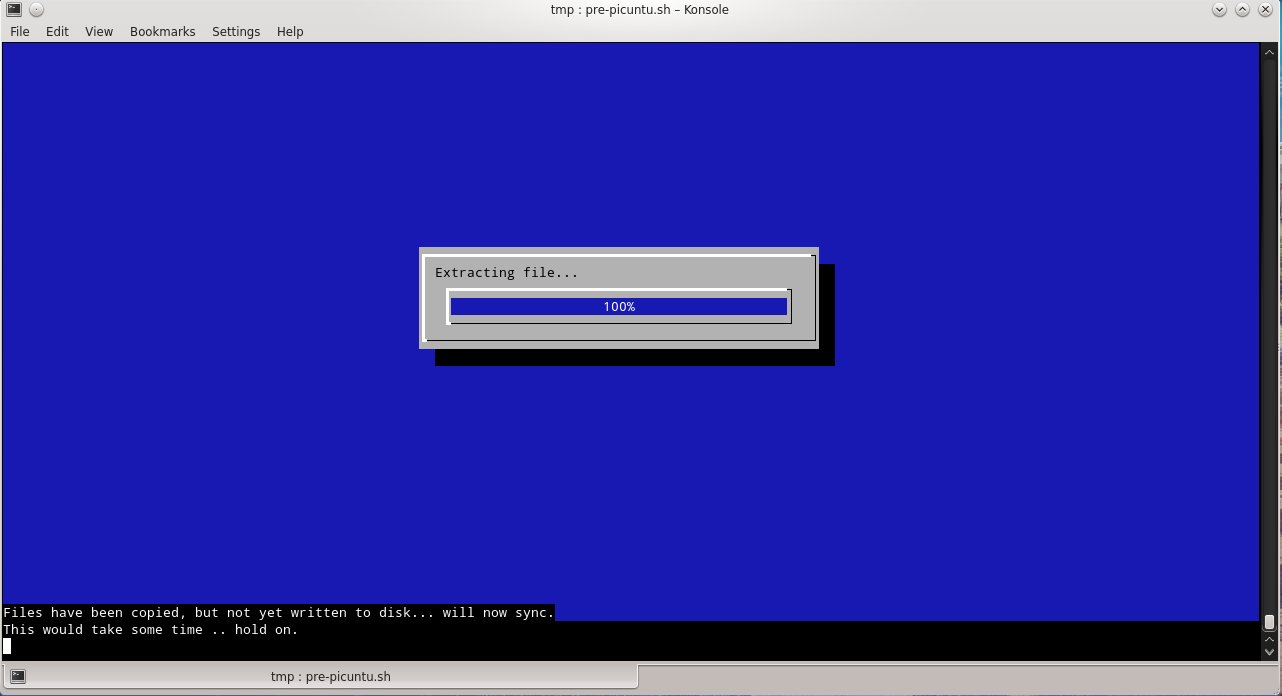Click the Konsole icon in the title bar
1282x696 pixels.
(x=13, y=9)
